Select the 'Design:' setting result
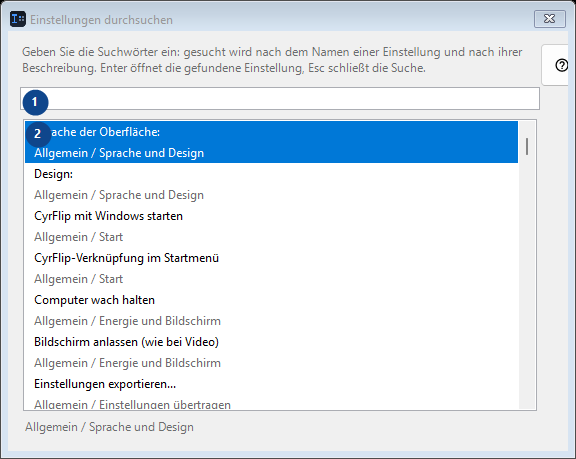This screenshot has height=459, width=576. coord(271,184)
